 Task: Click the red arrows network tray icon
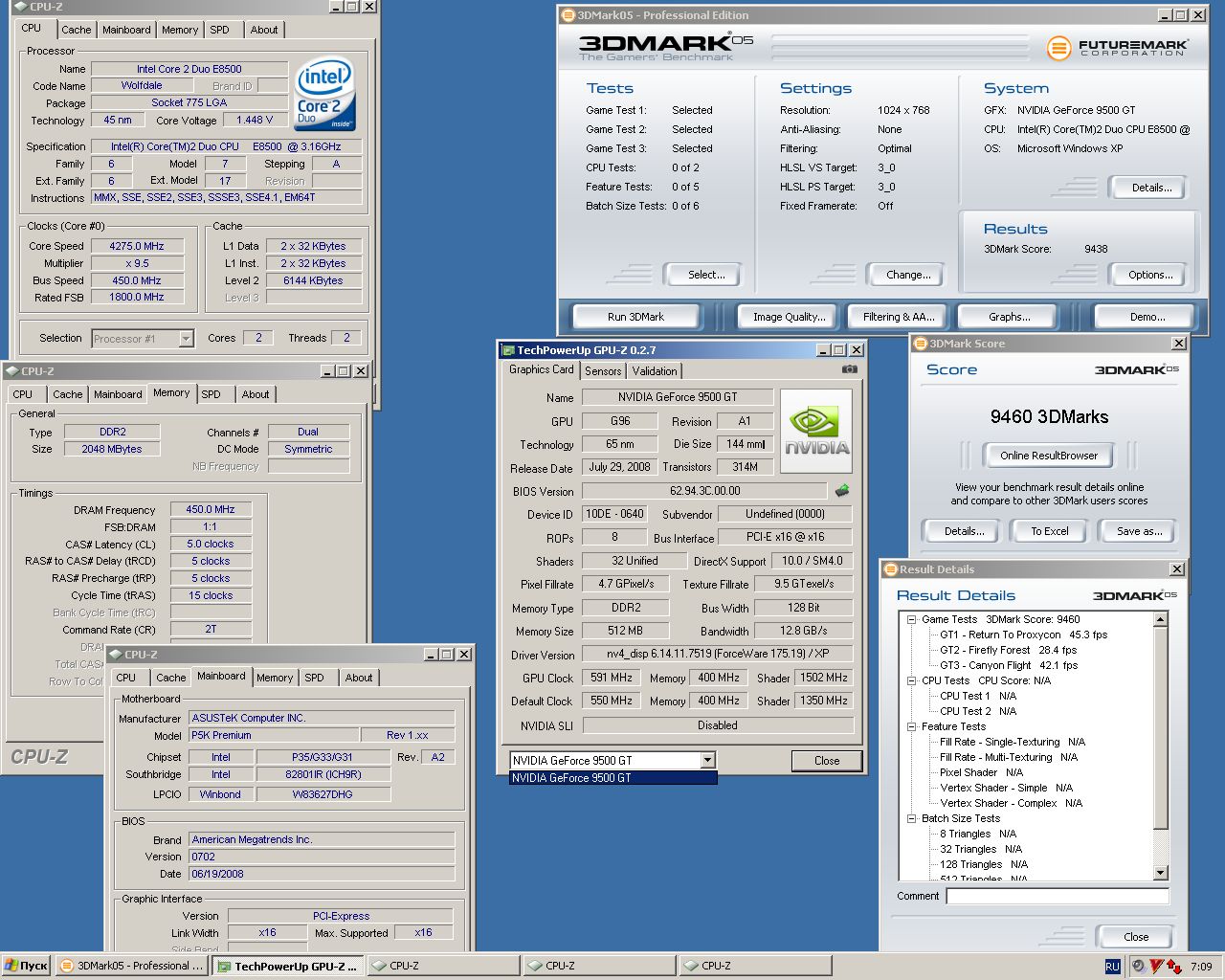coord(1173,967)
